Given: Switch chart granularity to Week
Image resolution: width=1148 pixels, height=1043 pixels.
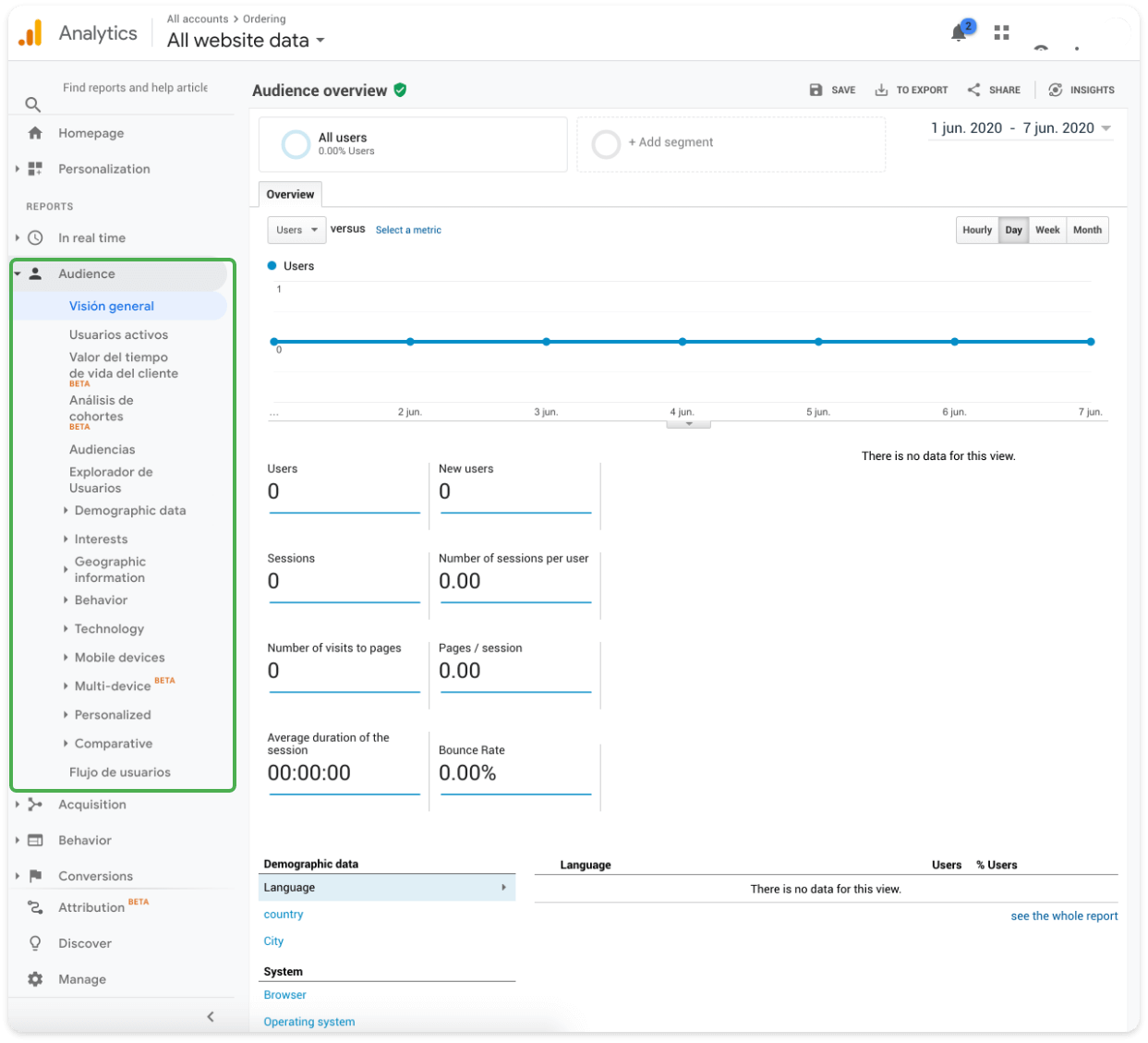Looking at the screenshot, I should 1047,230.
